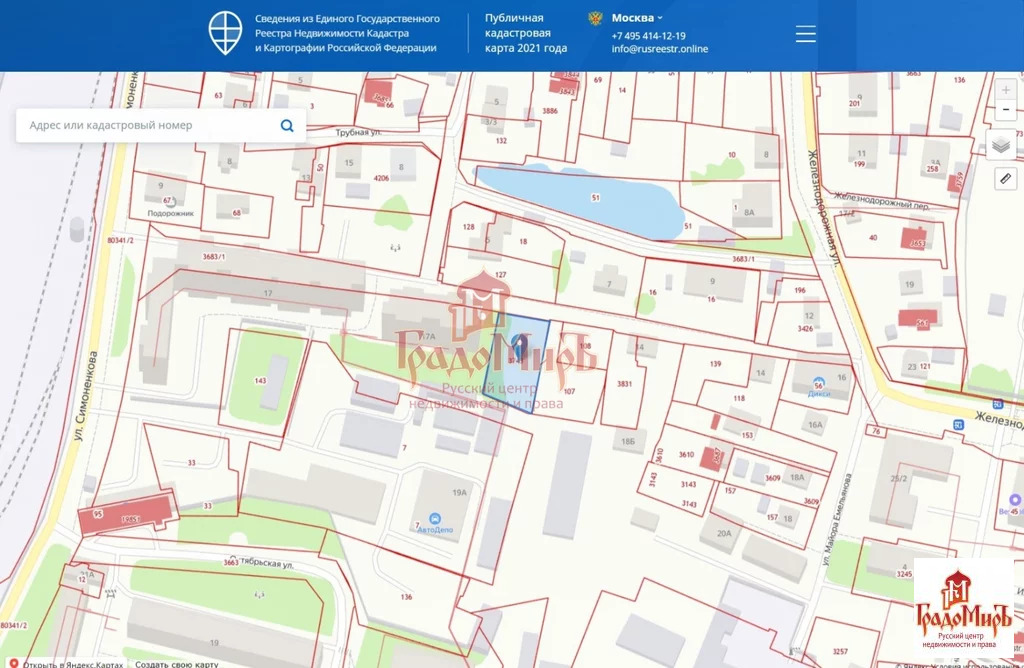Call phone number +7 495 414-12-19

648,36
